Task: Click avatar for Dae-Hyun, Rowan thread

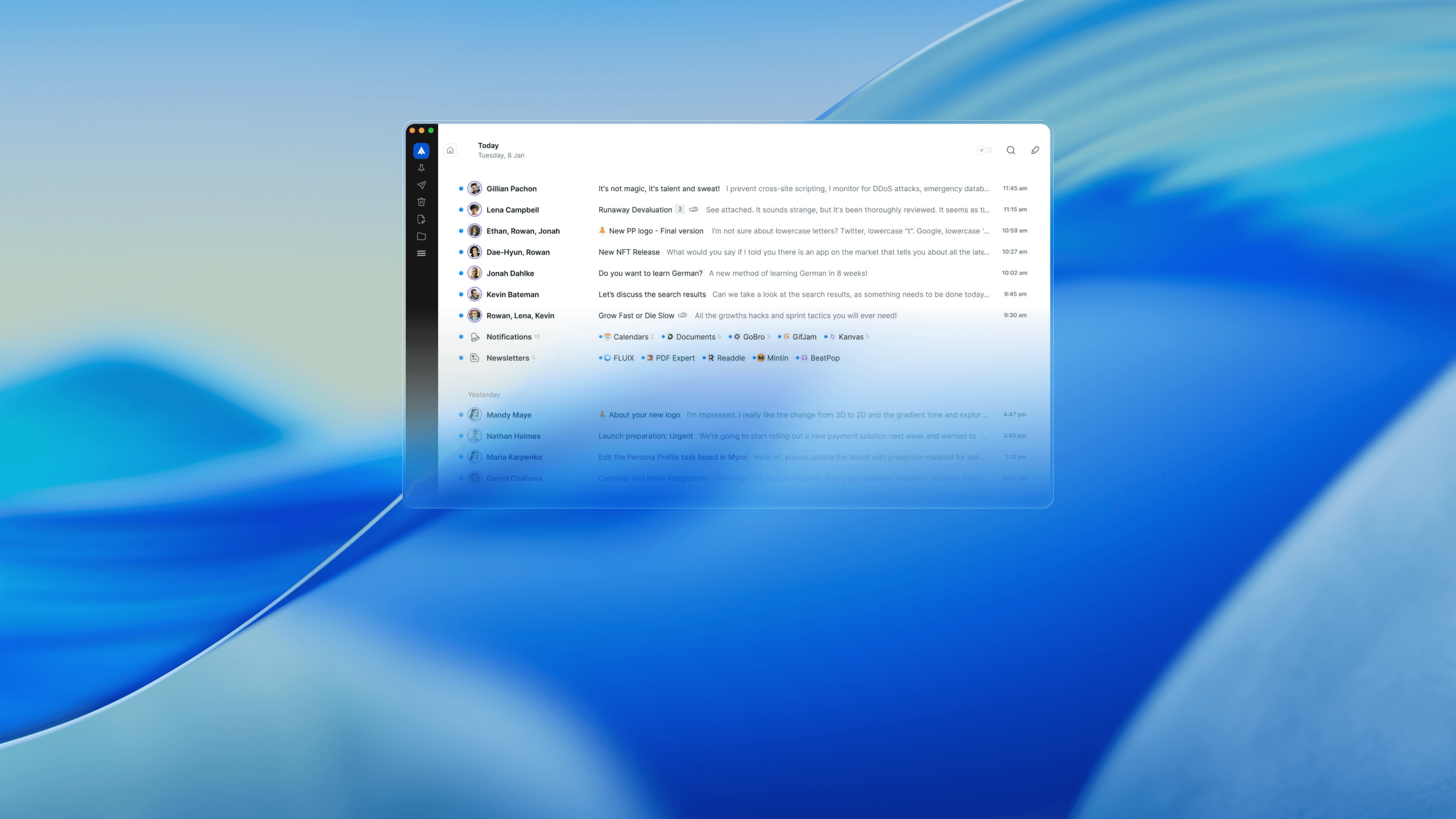Action: click(x=475, y=252)
